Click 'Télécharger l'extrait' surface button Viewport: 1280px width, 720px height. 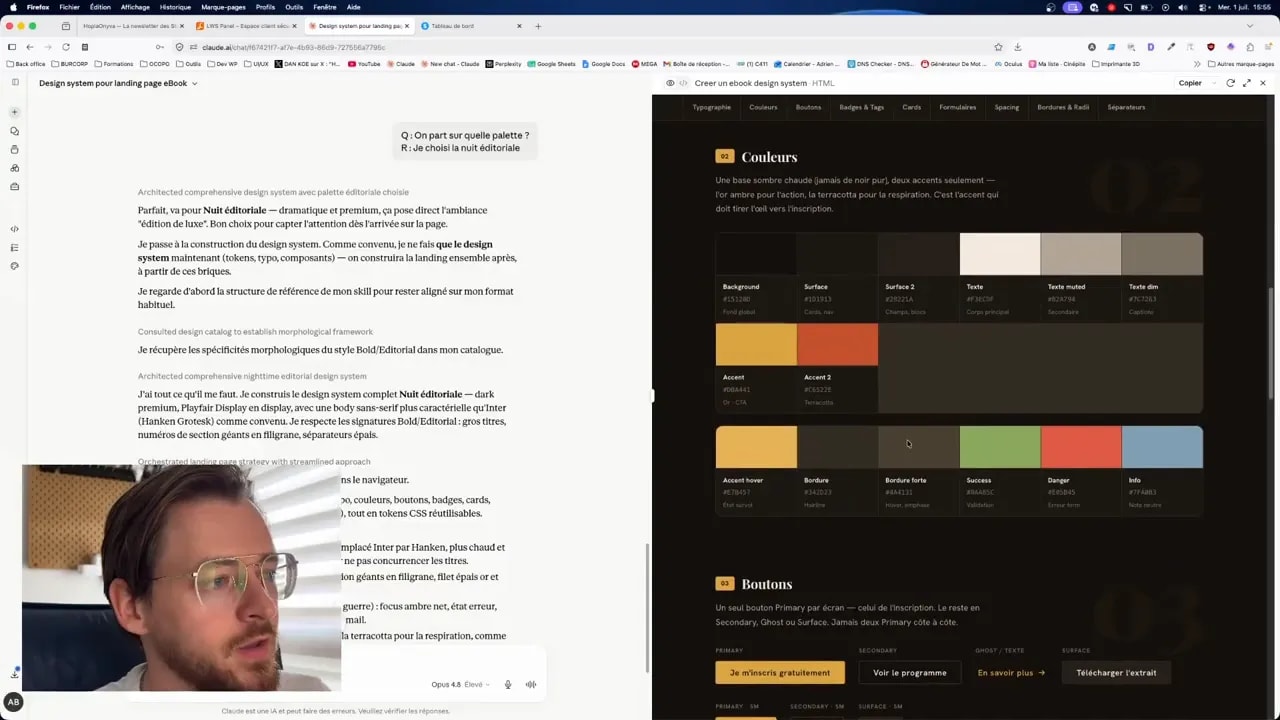click(1116, 673)
